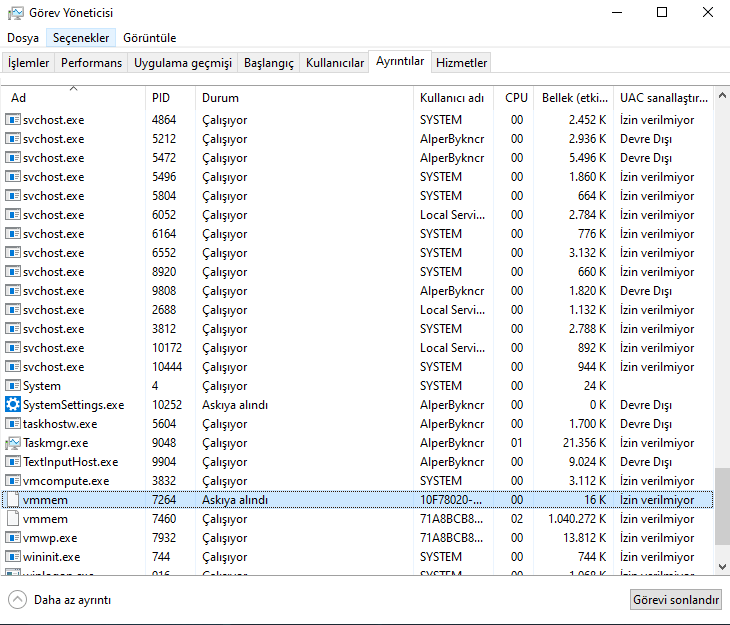This screenshot has height=625, width=730.
Task: Click the vmcompute.exe icon
Action: tap(13, 480)
